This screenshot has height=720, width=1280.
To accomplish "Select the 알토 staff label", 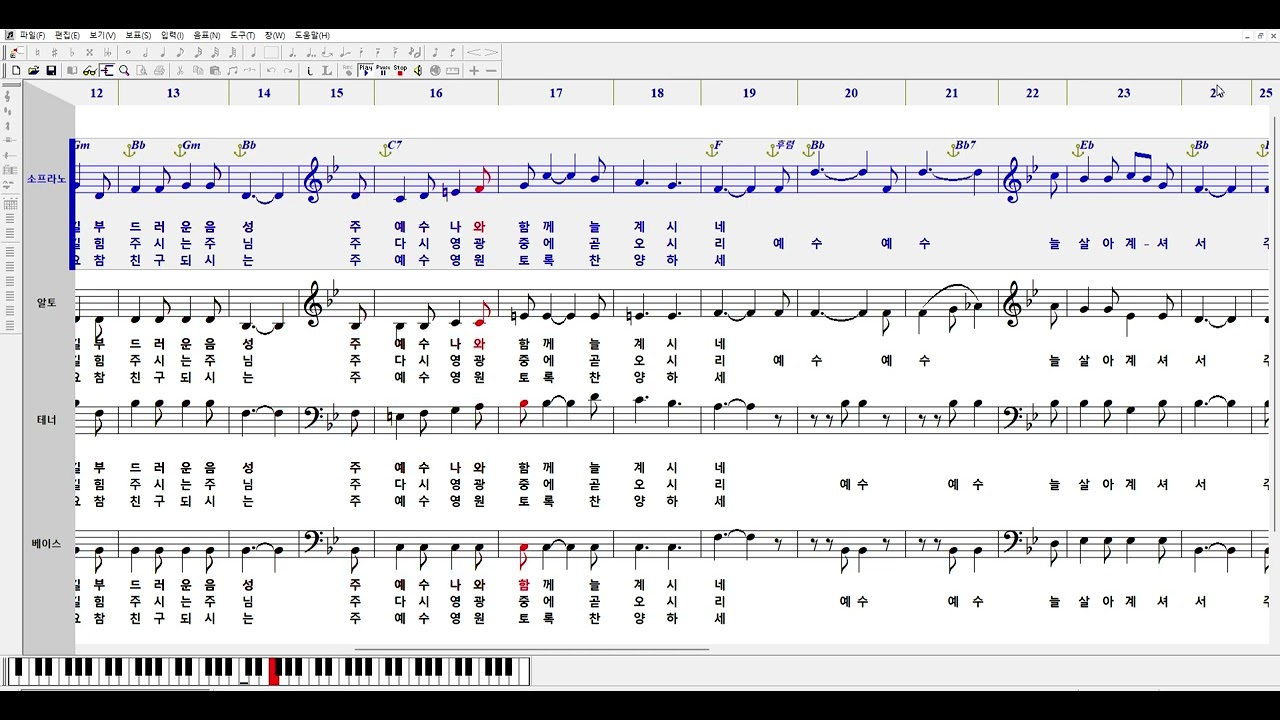I will (47, 302).
